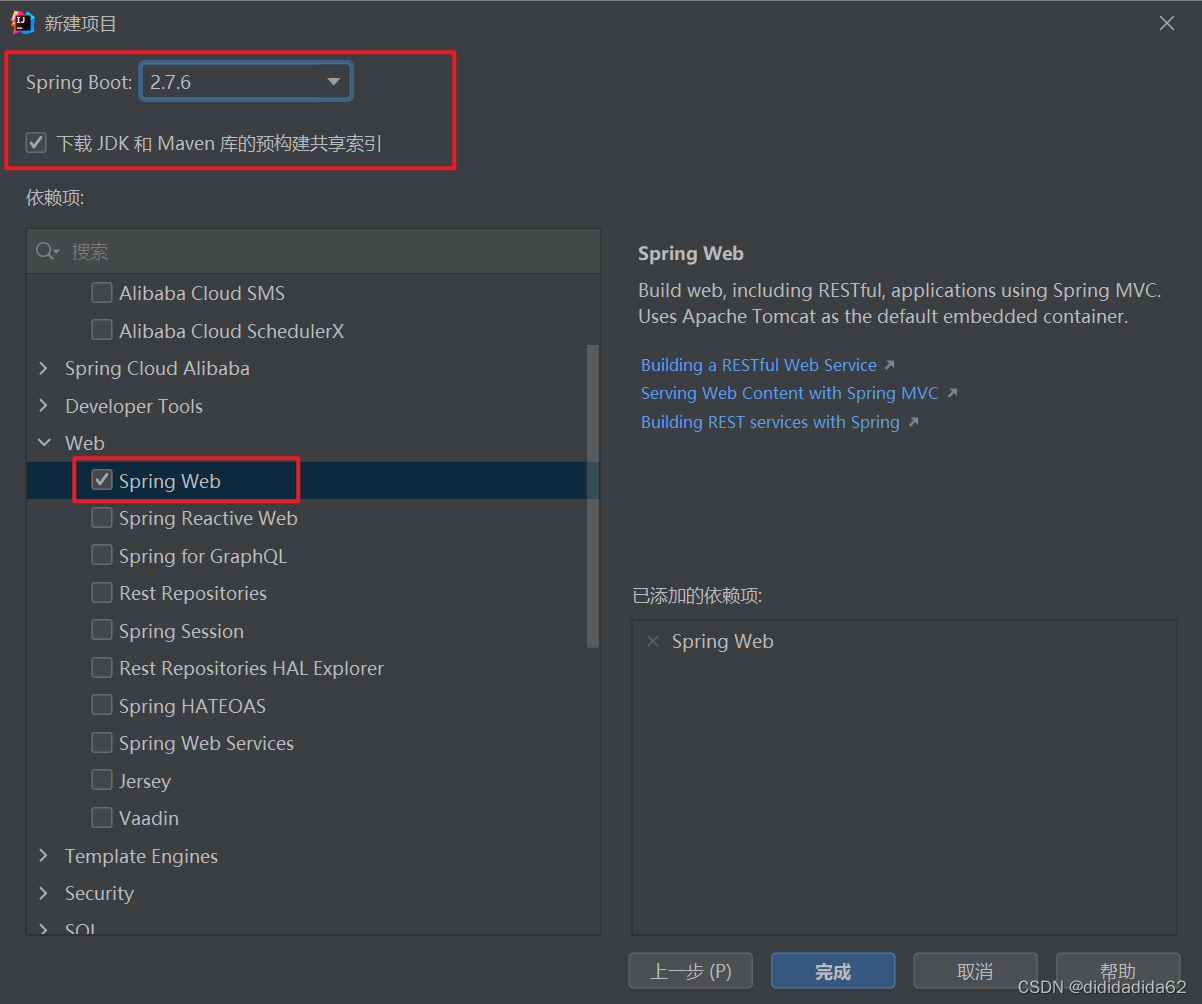Click the Finish button
Screen dimensions: 1202x1004
coord(833,971)
